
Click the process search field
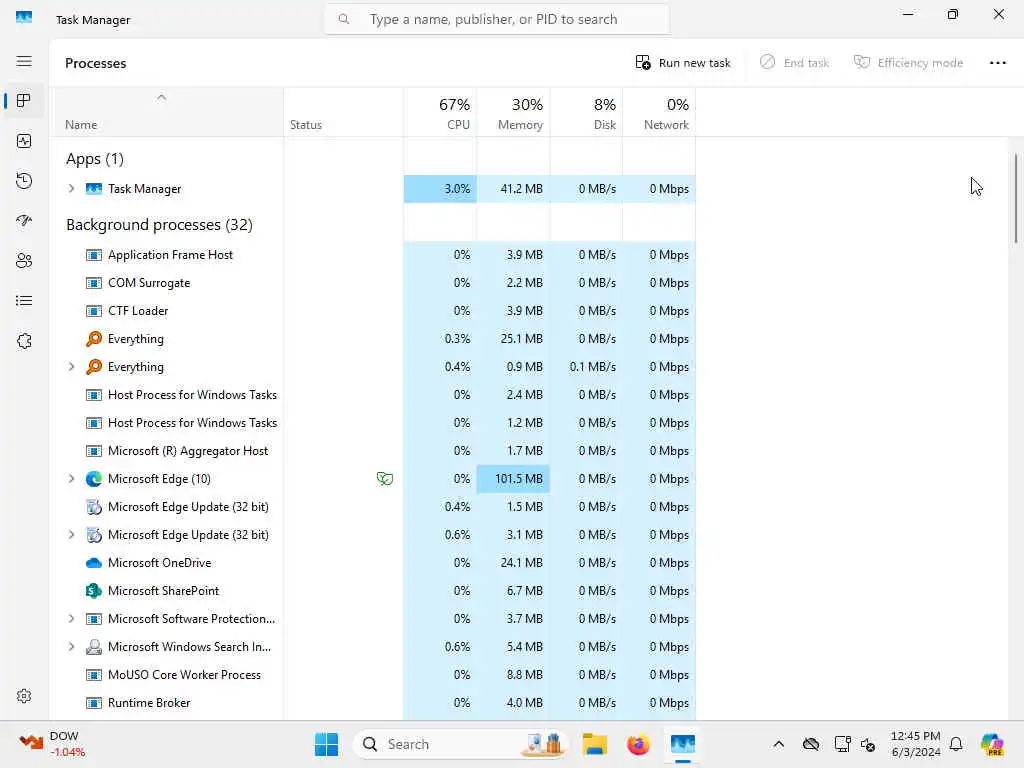[496, 20]
